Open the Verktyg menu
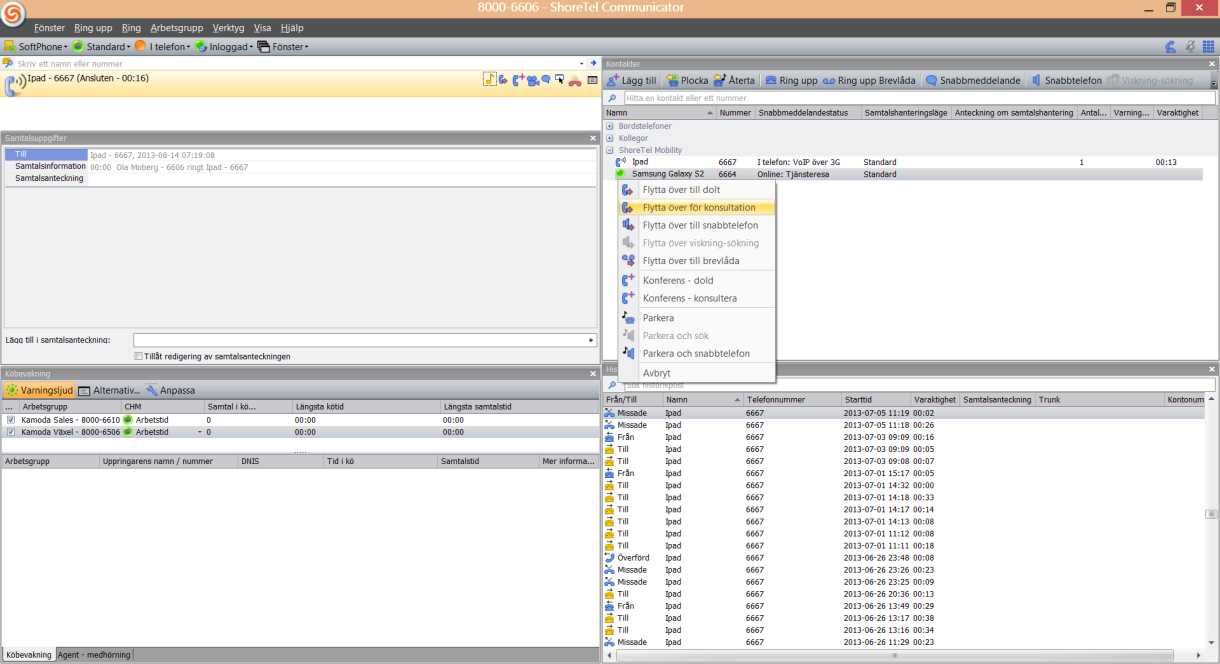This screenshot has width=1220, height=664. [228, 28]
